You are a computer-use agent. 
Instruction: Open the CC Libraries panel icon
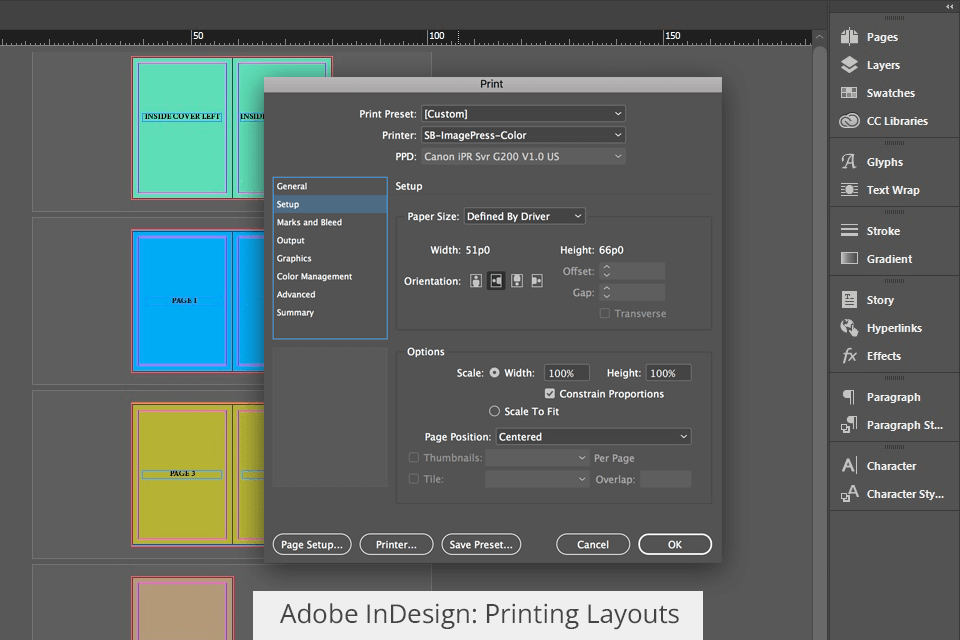click(x=849, y=121)
